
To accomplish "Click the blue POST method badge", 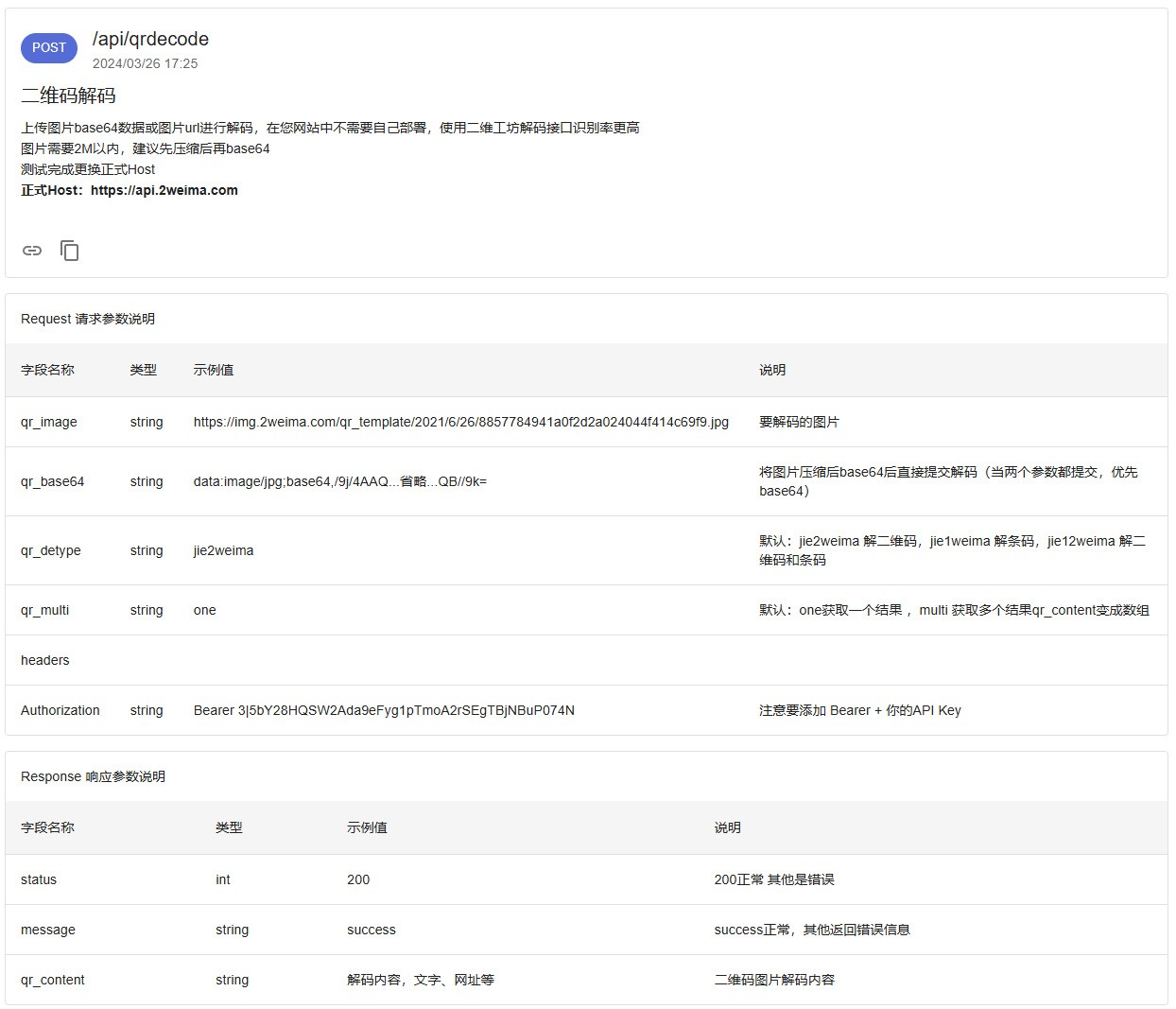I will (x=49, y=47).
